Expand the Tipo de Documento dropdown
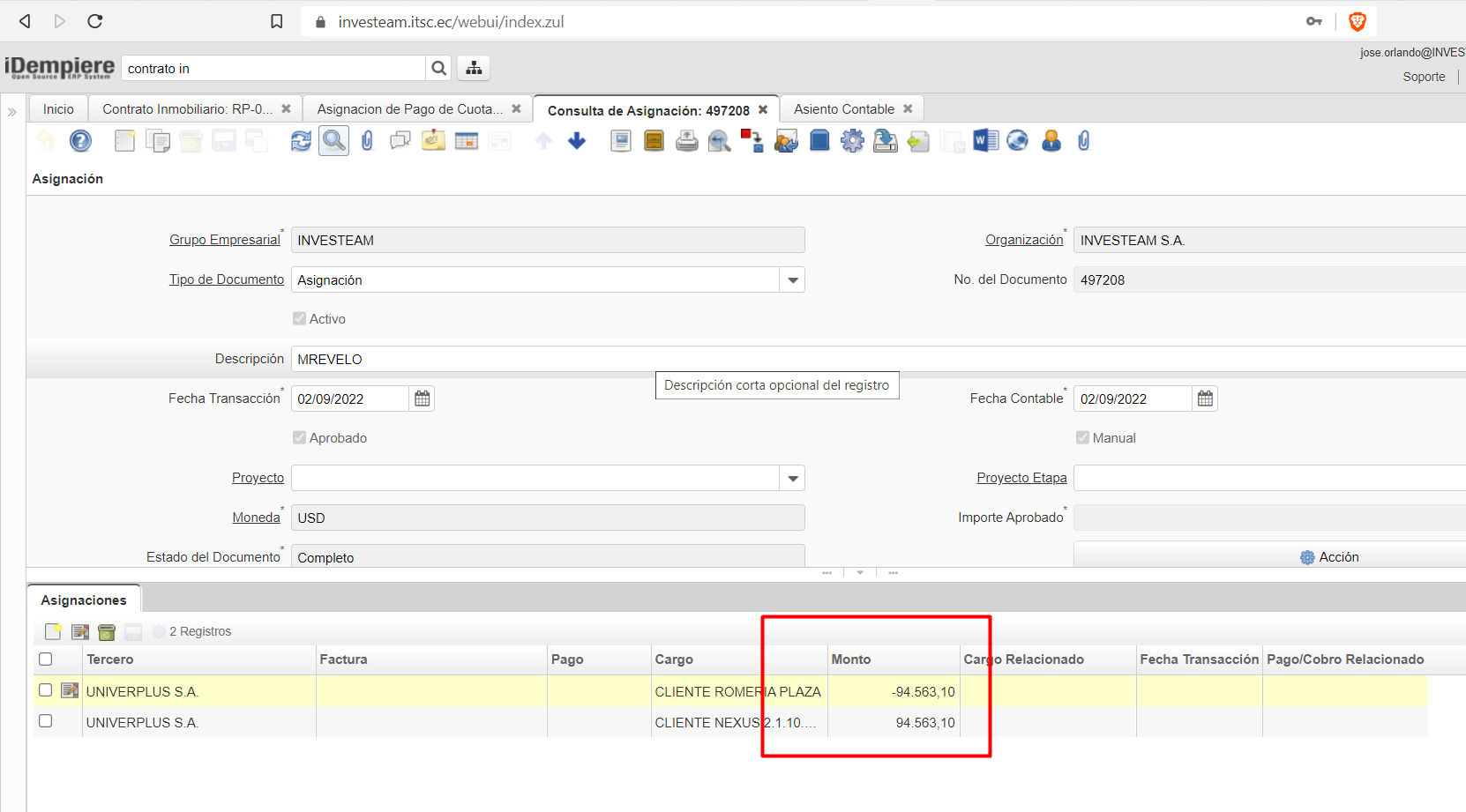 pos(793,280)
